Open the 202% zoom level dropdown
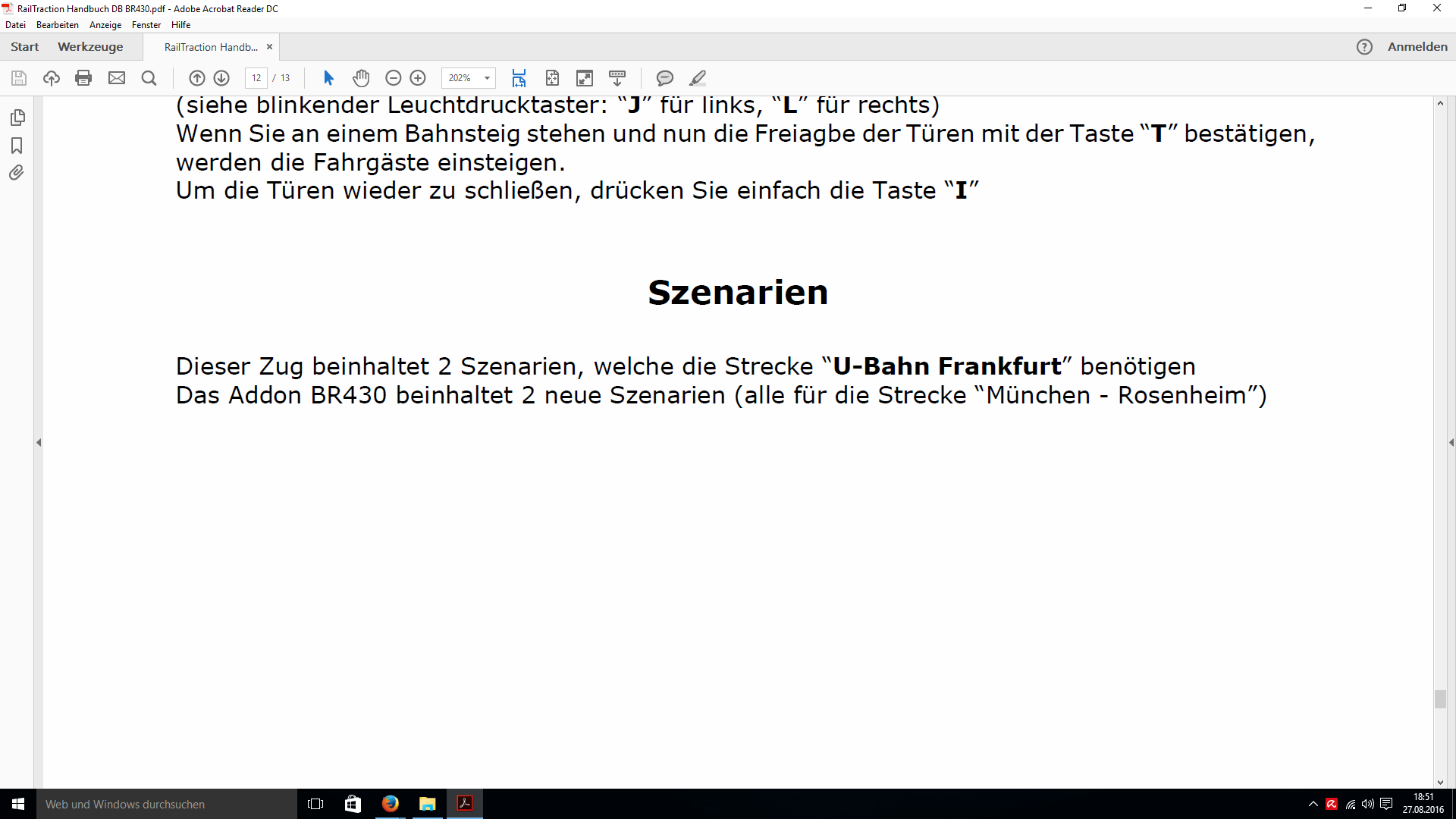Screen dimensions: 1456x819 (487, 78)
